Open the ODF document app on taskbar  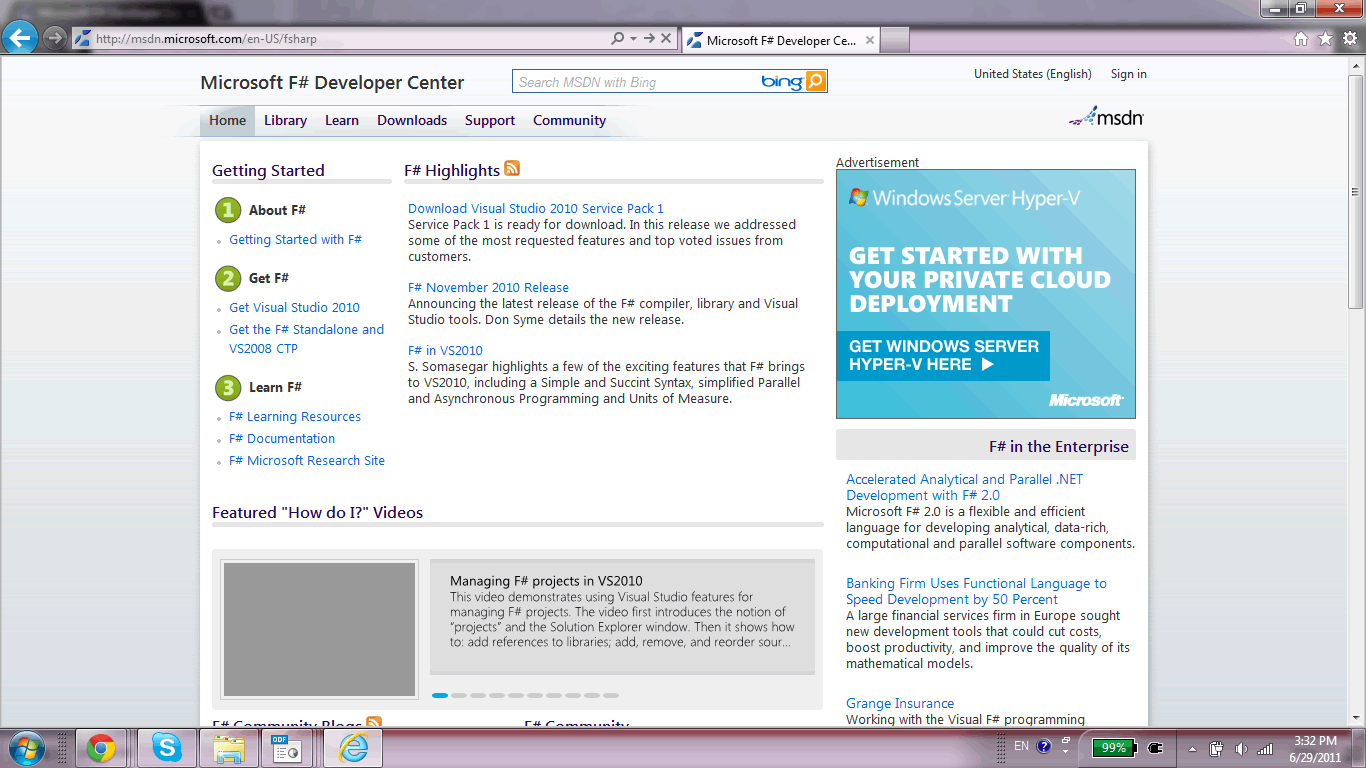click(x=288, y=748)
